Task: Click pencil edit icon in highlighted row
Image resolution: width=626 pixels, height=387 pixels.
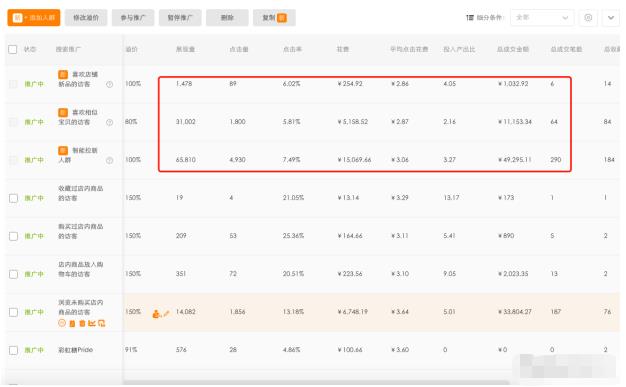Action: tap(166, 314)
